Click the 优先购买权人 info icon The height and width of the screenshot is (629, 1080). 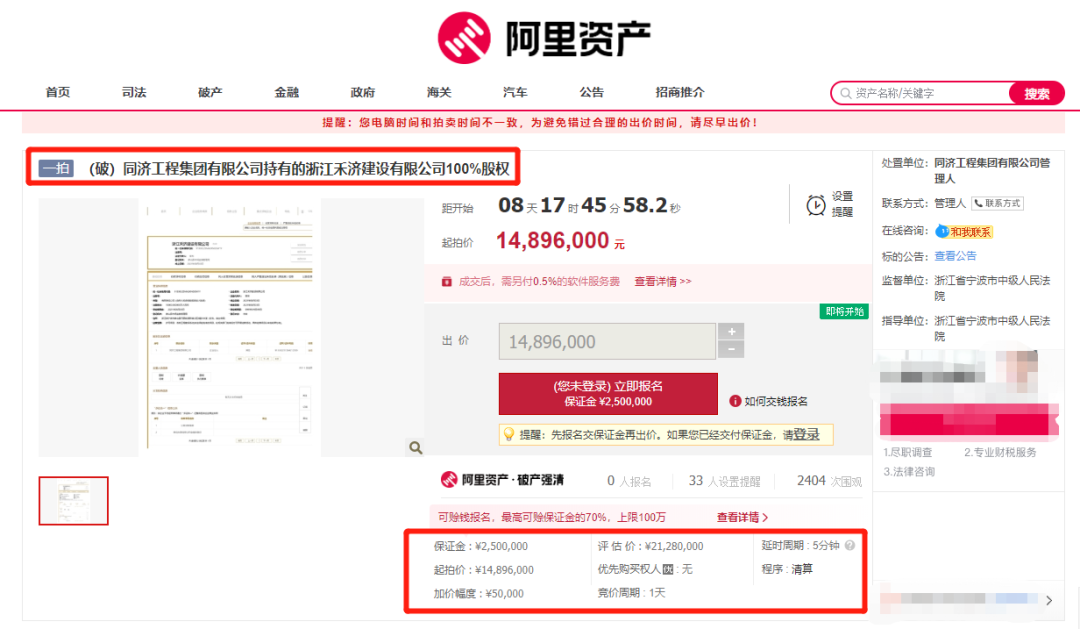(667, 569)
